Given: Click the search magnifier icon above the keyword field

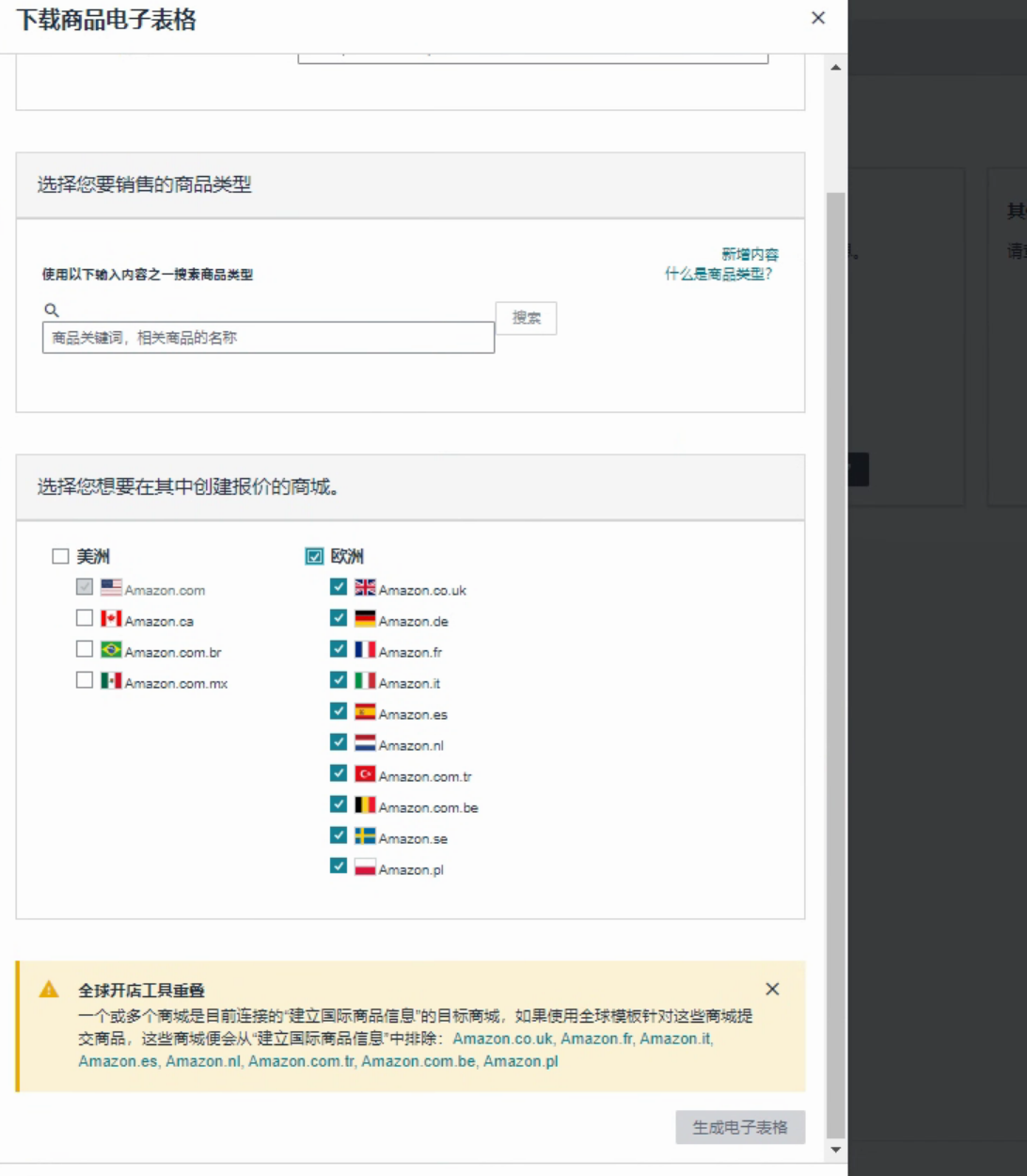Looking at the screenshot, I should (52, 310).
